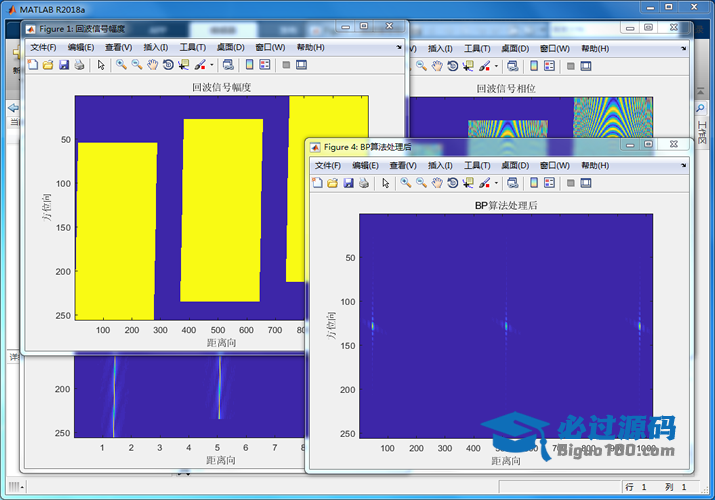Viewport: 715px width, 500px height.
Task: Click New Figure icon in Figure 1 toolbar
Action: tap(32, 65)
